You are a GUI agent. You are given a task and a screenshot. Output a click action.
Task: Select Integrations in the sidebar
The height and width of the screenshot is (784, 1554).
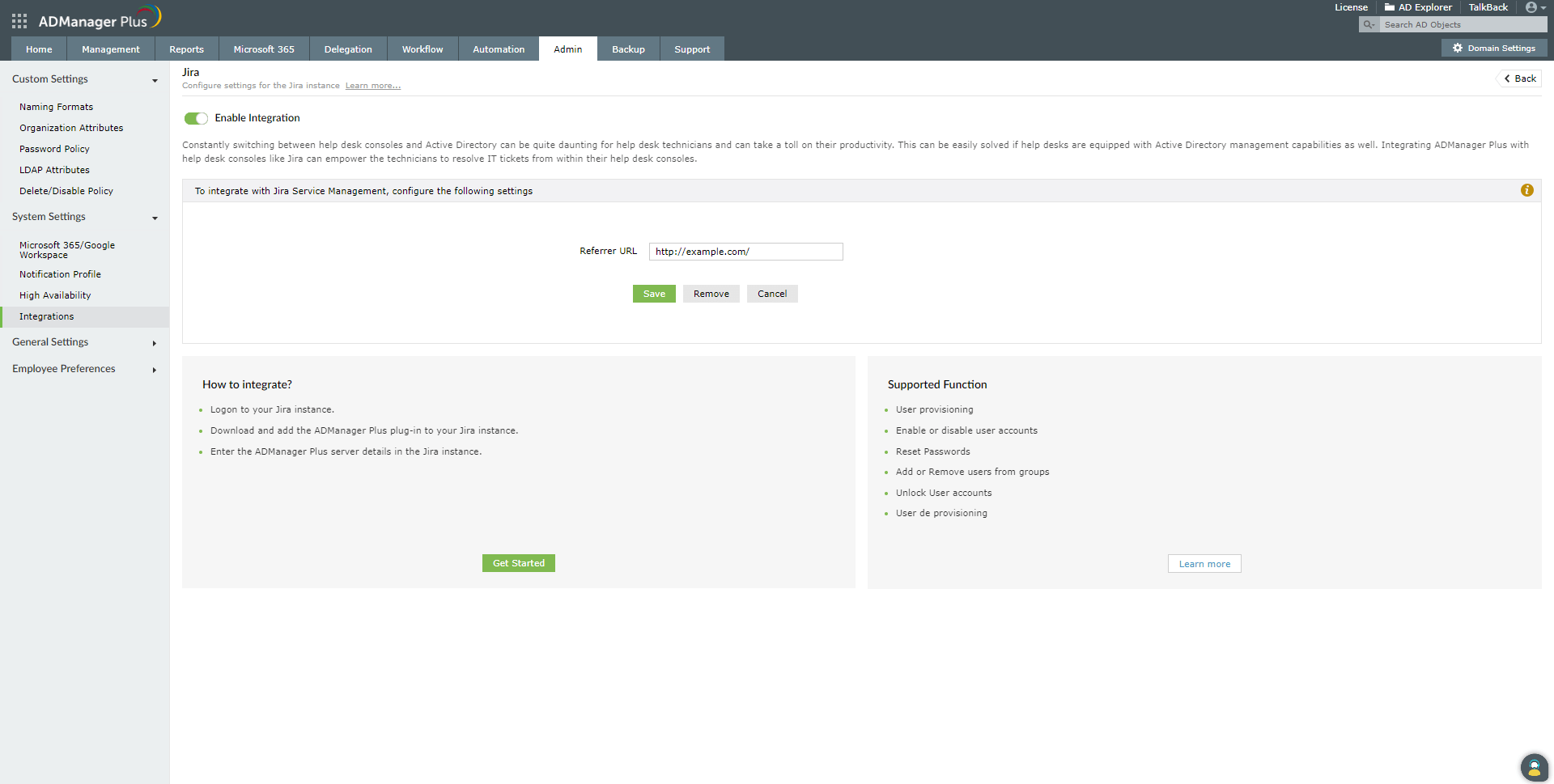point(45,316)
